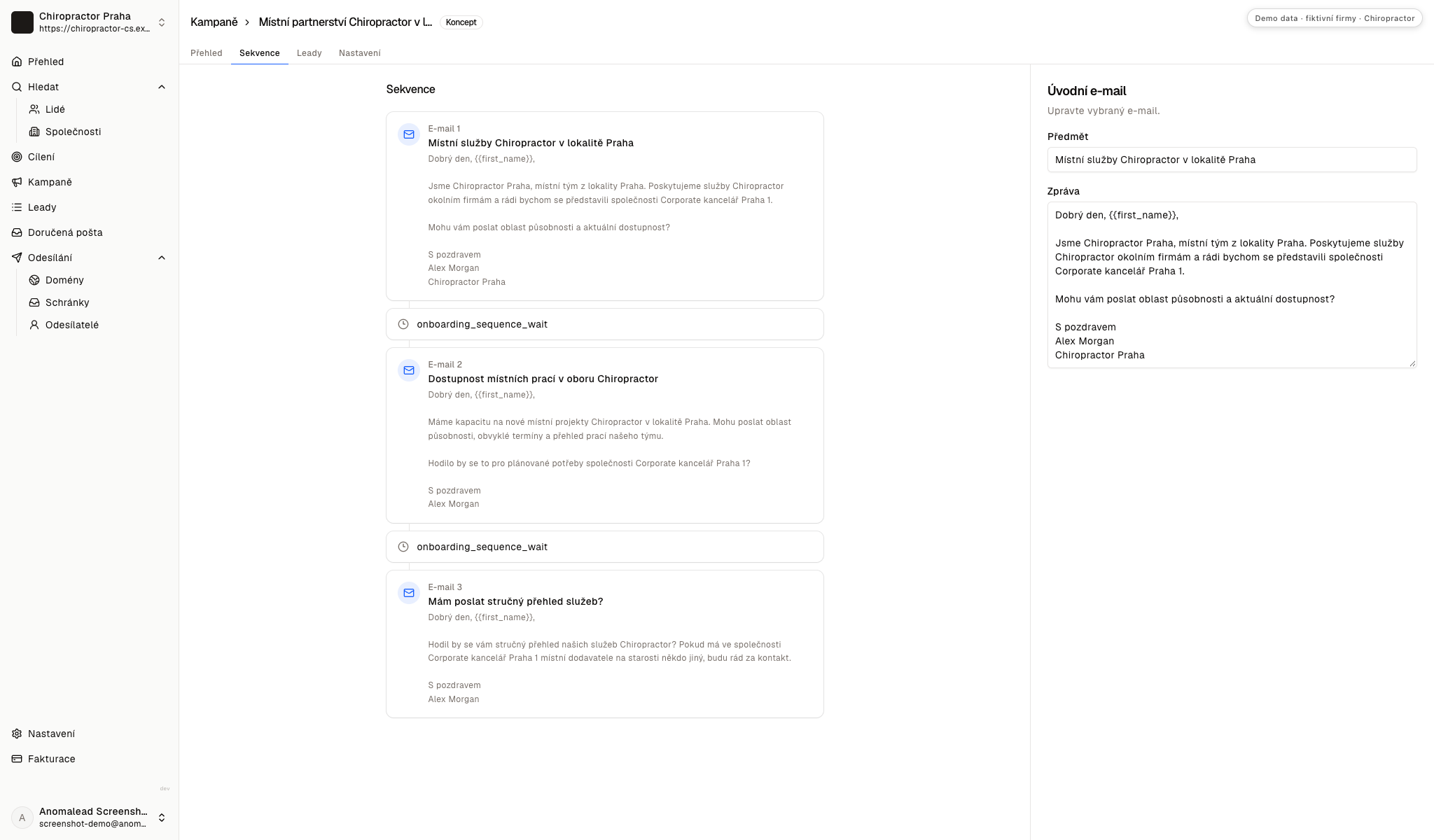Collapse the Hledat section chevron
Viewport: 1434px width, 840px height.
162,87
